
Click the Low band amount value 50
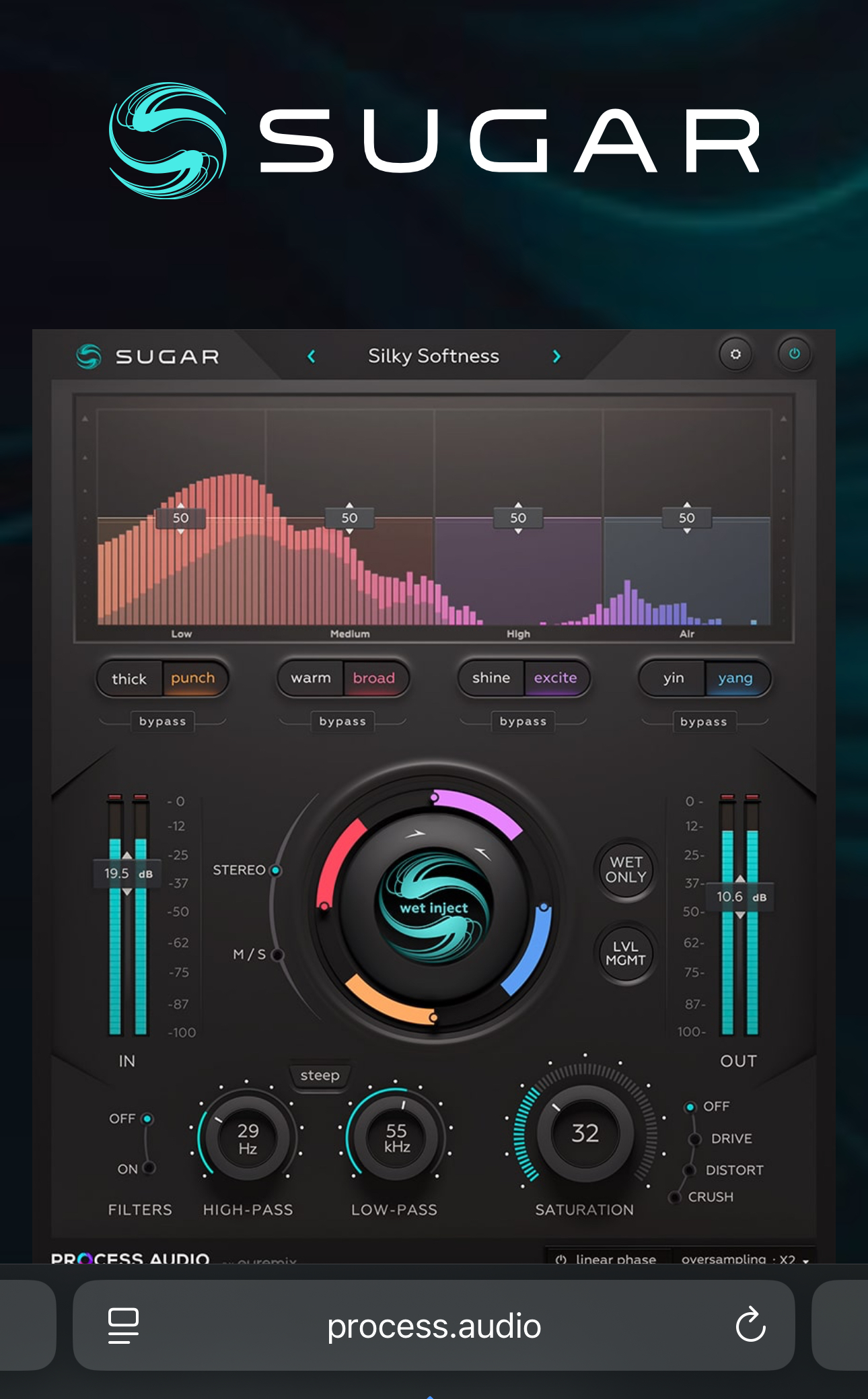(180, 518)
